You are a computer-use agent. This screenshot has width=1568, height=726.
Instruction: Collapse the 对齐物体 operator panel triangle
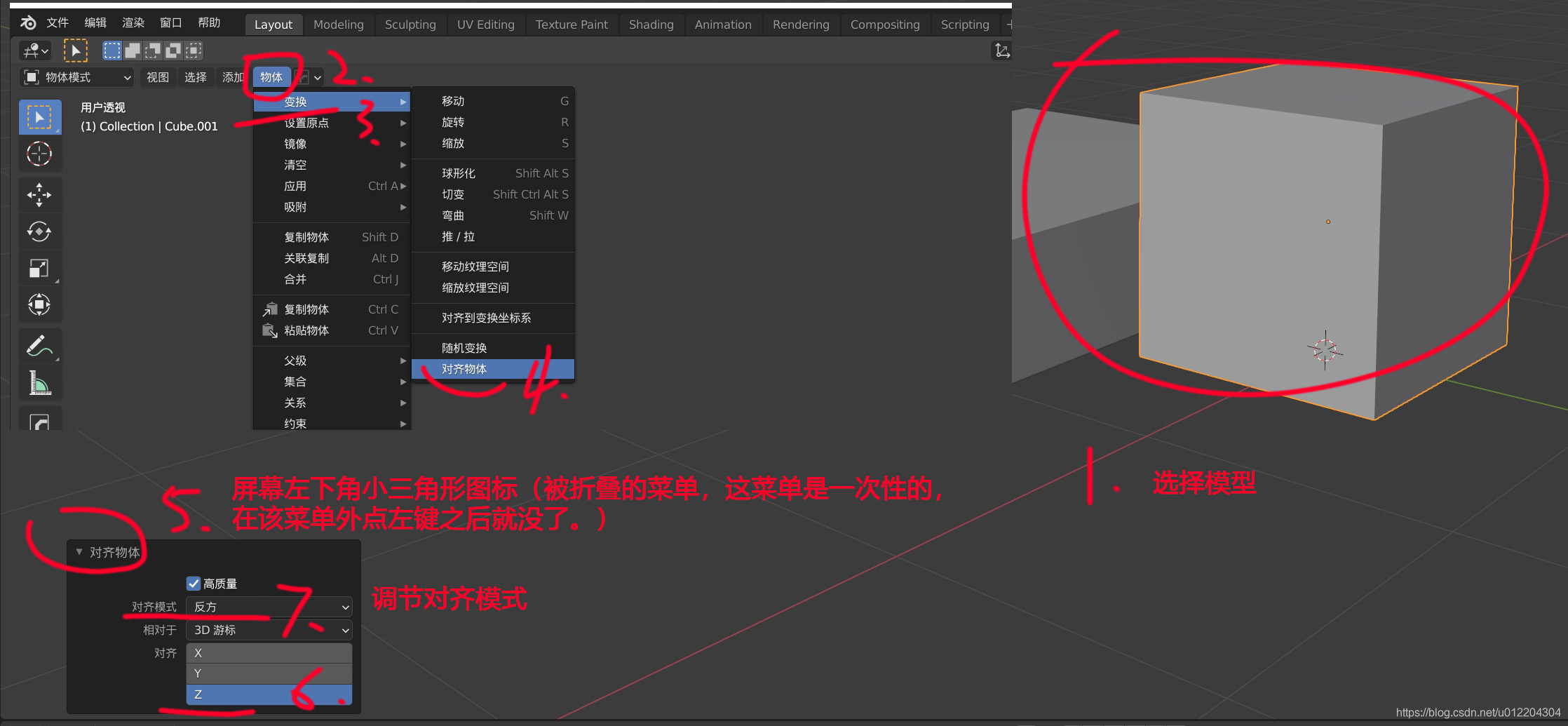point(79,552)
